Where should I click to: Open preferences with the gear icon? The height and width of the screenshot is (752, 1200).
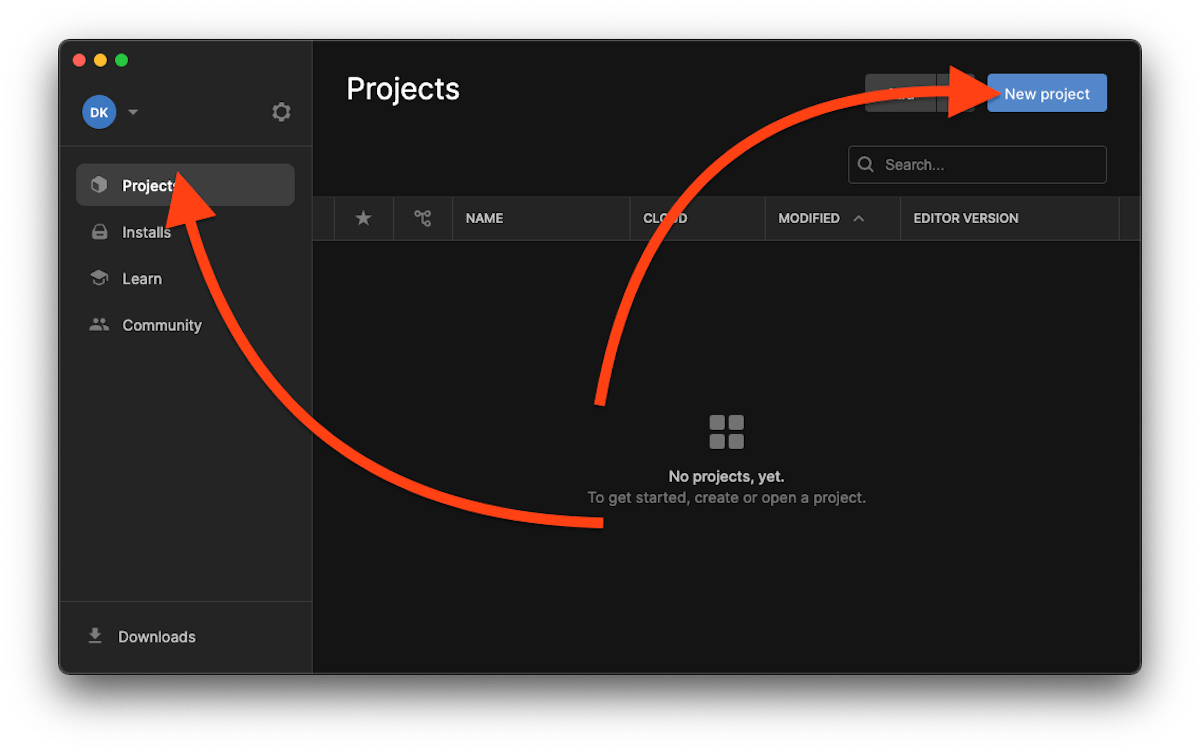(x=281, y=112)
